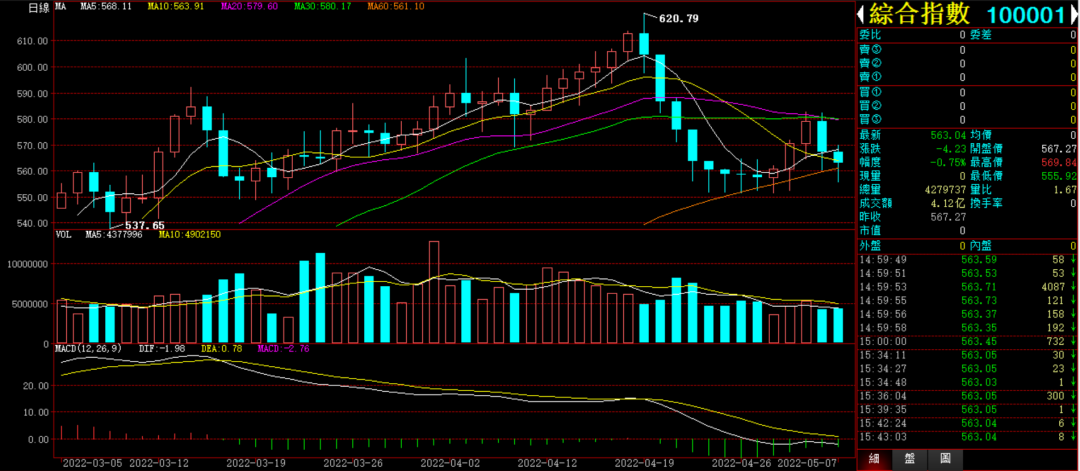Click the 委比 label
Viewport: 1080px width, 471px height.
pyautogui.click(x=869, y=34)
